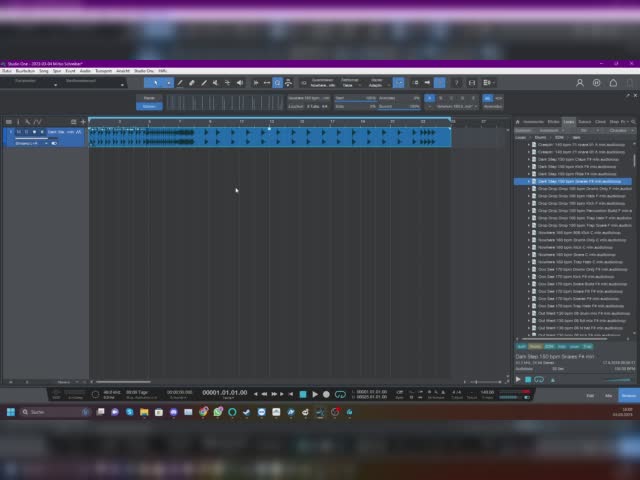Go to the browser Home icon

click(x=518, y=122)
